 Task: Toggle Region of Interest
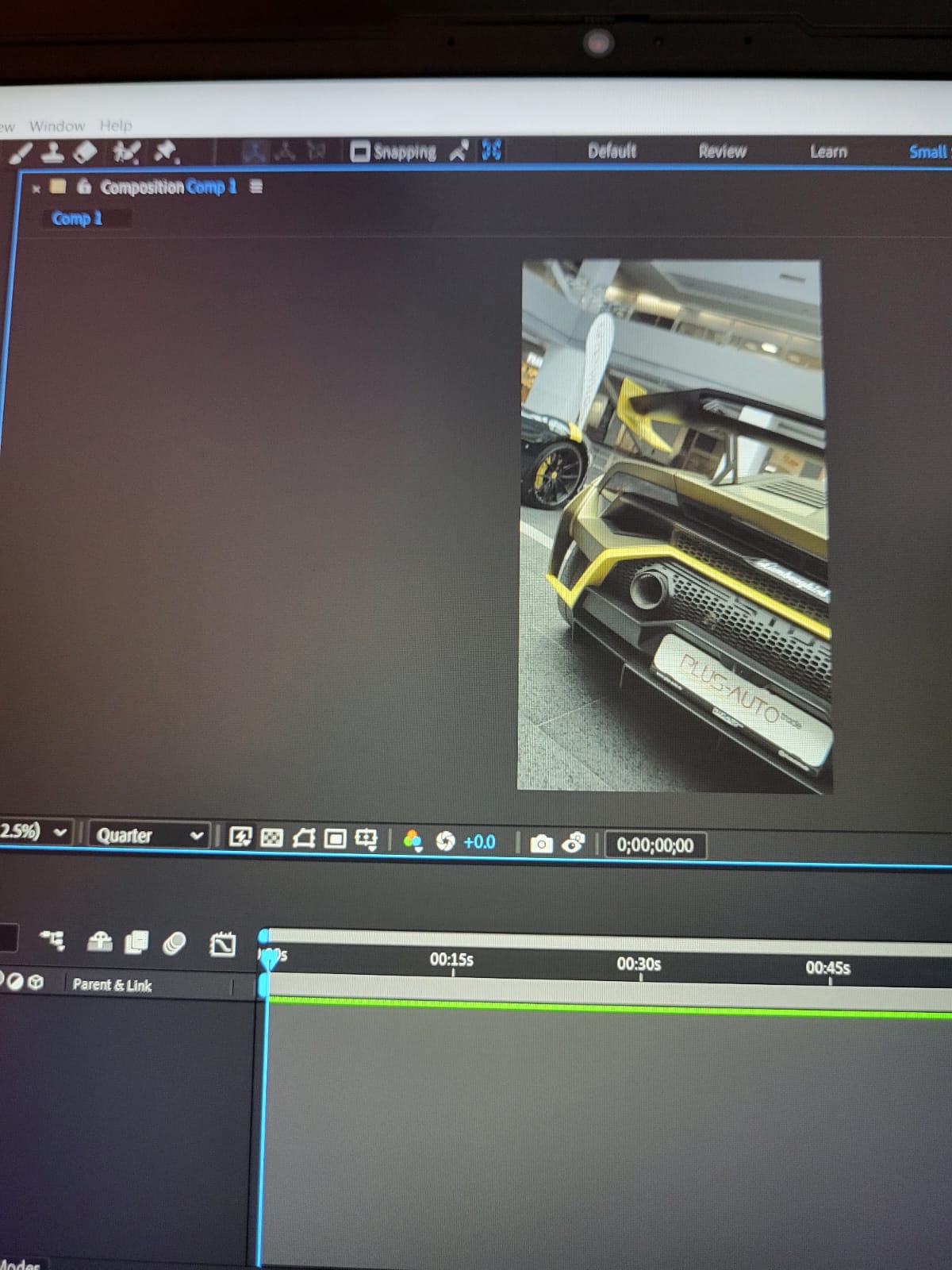tap(336, 838)
